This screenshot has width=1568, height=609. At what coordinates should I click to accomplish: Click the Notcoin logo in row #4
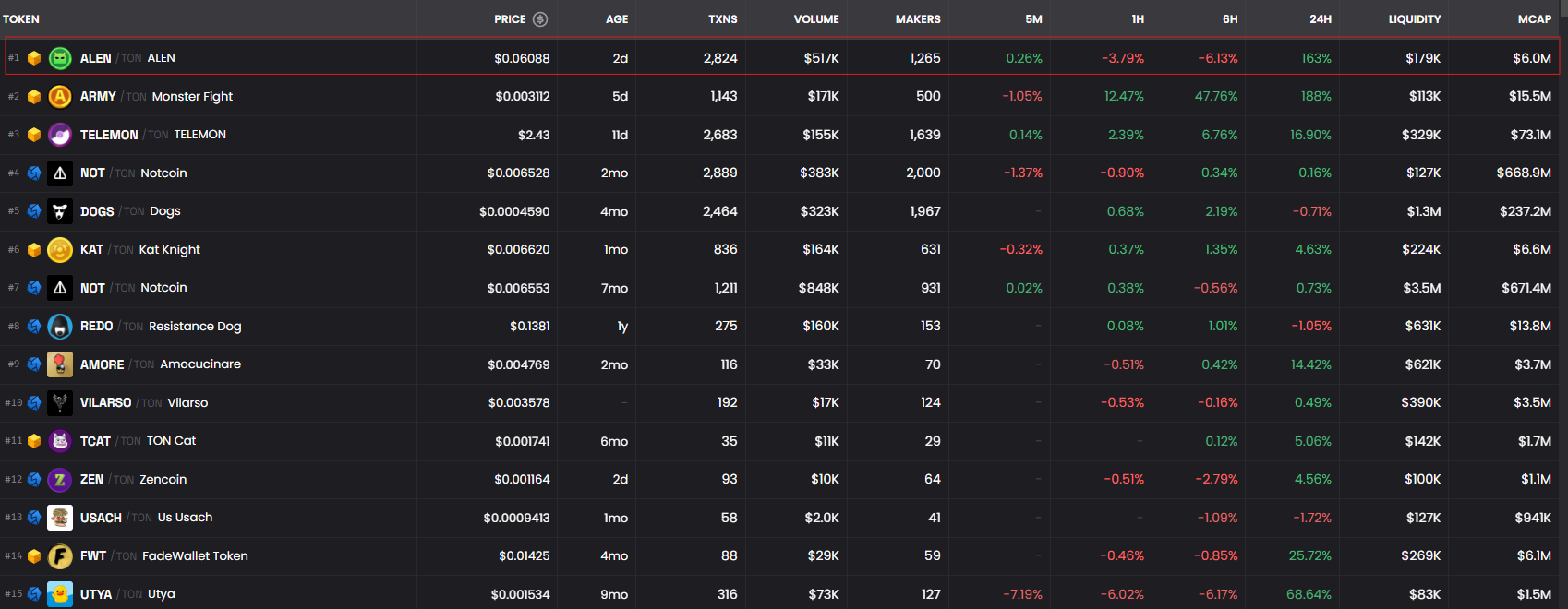click(60, 173)
